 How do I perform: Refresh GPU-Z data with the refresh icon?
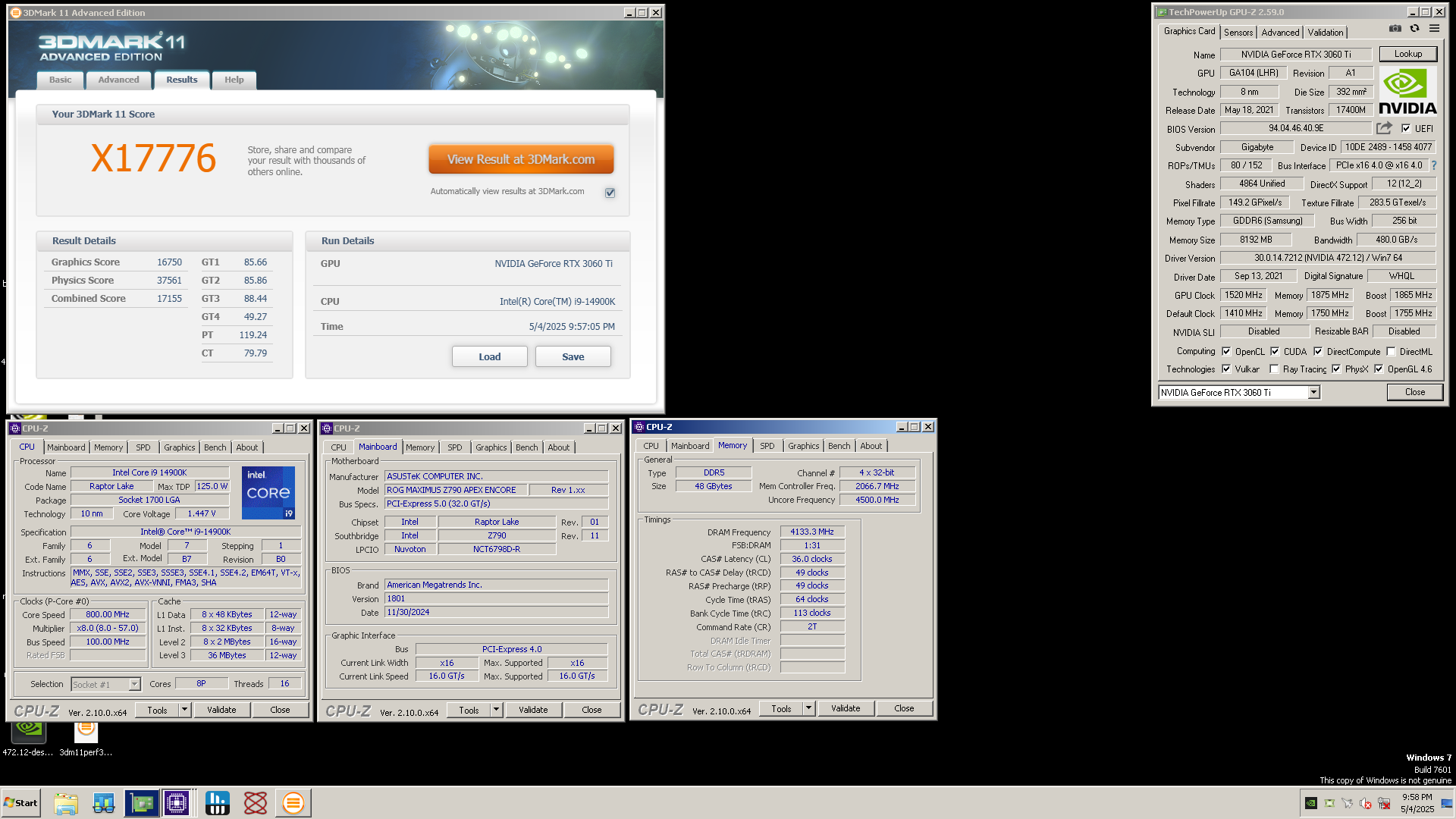1414,29
